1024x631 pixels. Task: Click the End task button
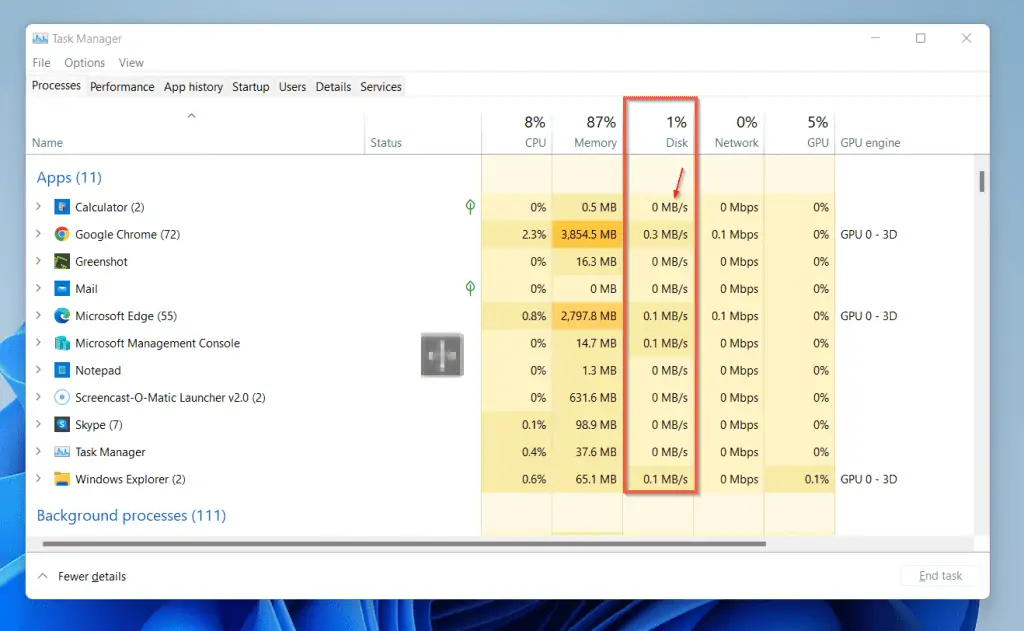tap(940, 575)
